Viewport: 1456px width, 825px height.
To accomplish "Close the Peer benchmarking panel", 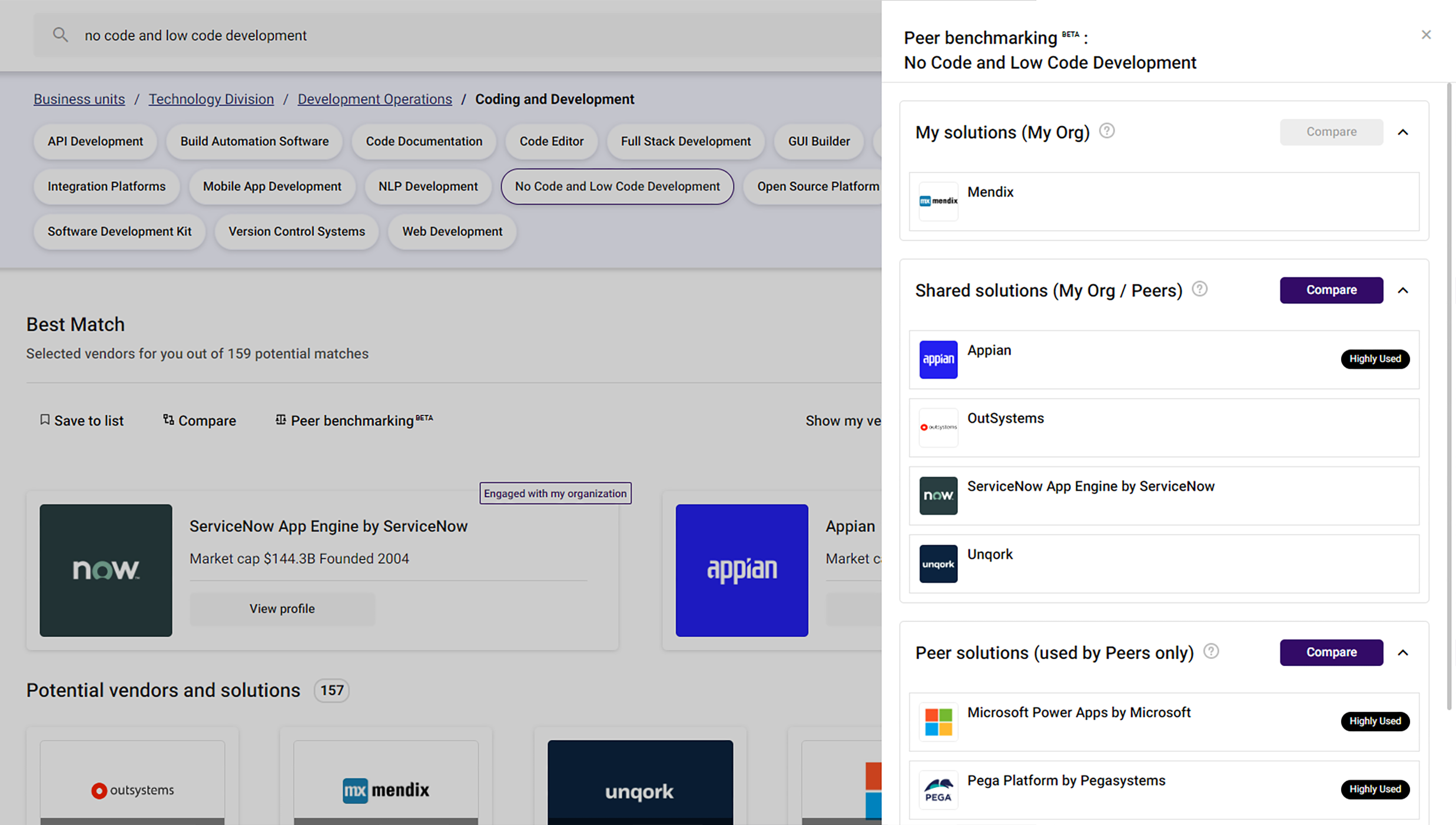I will (1426, 35).
